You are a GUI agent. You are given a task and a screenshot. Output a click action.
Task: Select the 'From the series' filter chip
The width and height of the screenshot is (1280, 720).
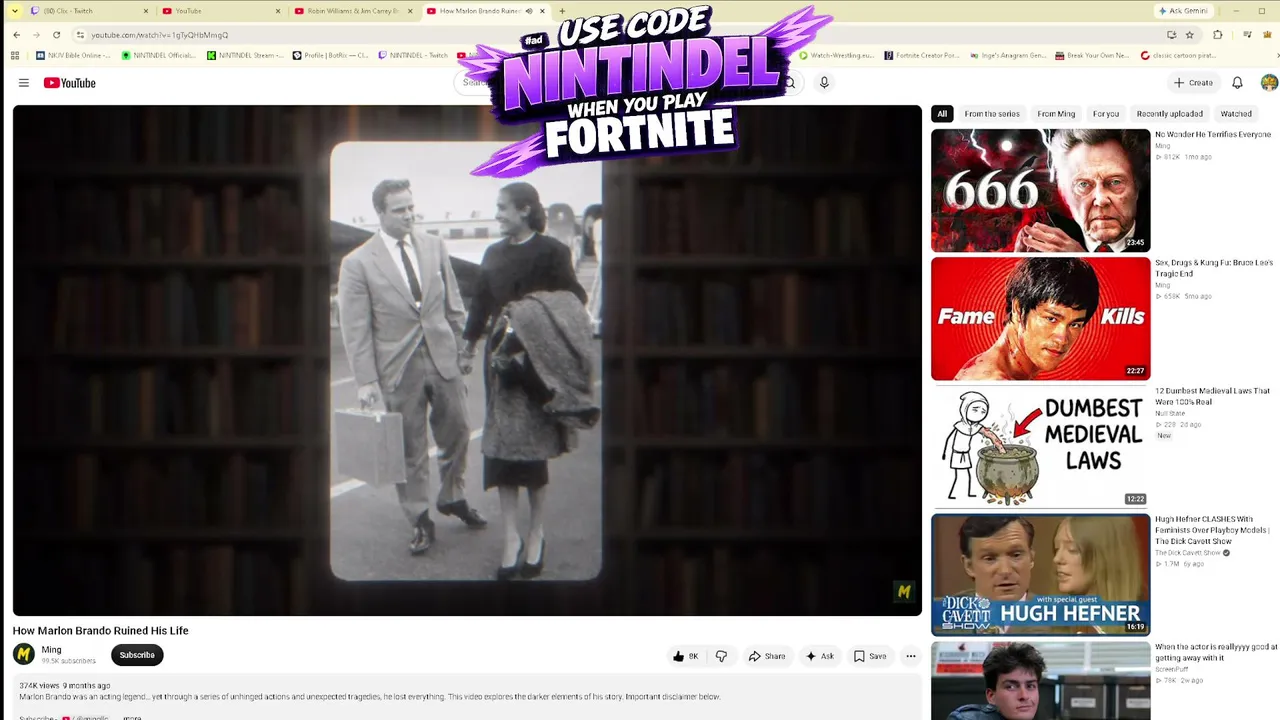[992, 114]
